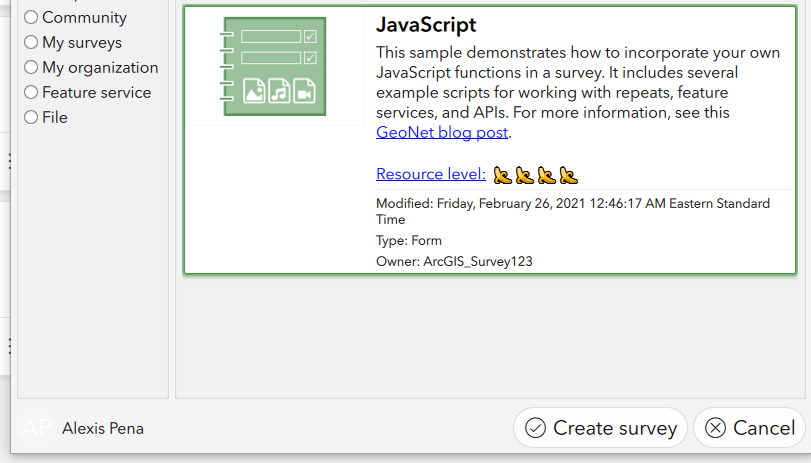
Task: Choose the My surveys option
Action: (31, 43)
